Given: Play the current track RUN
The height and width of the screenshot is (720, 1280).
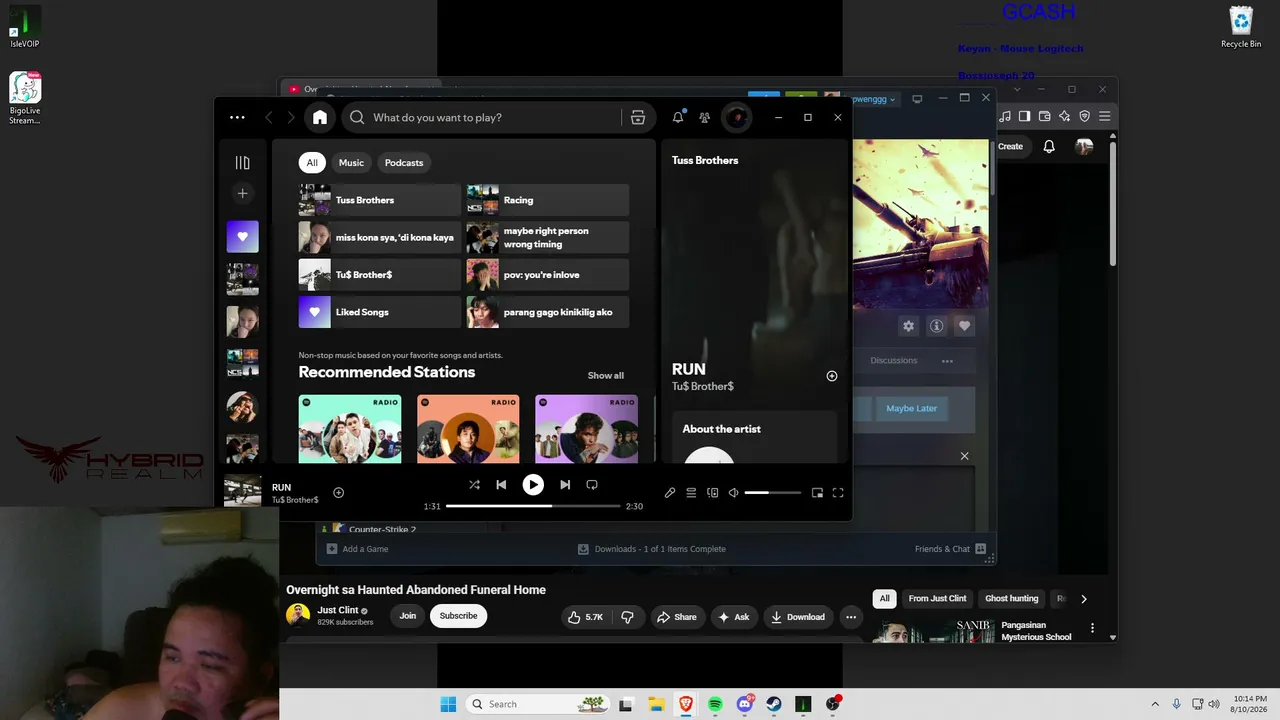Looking at the screenshot, I should (533, 485).
